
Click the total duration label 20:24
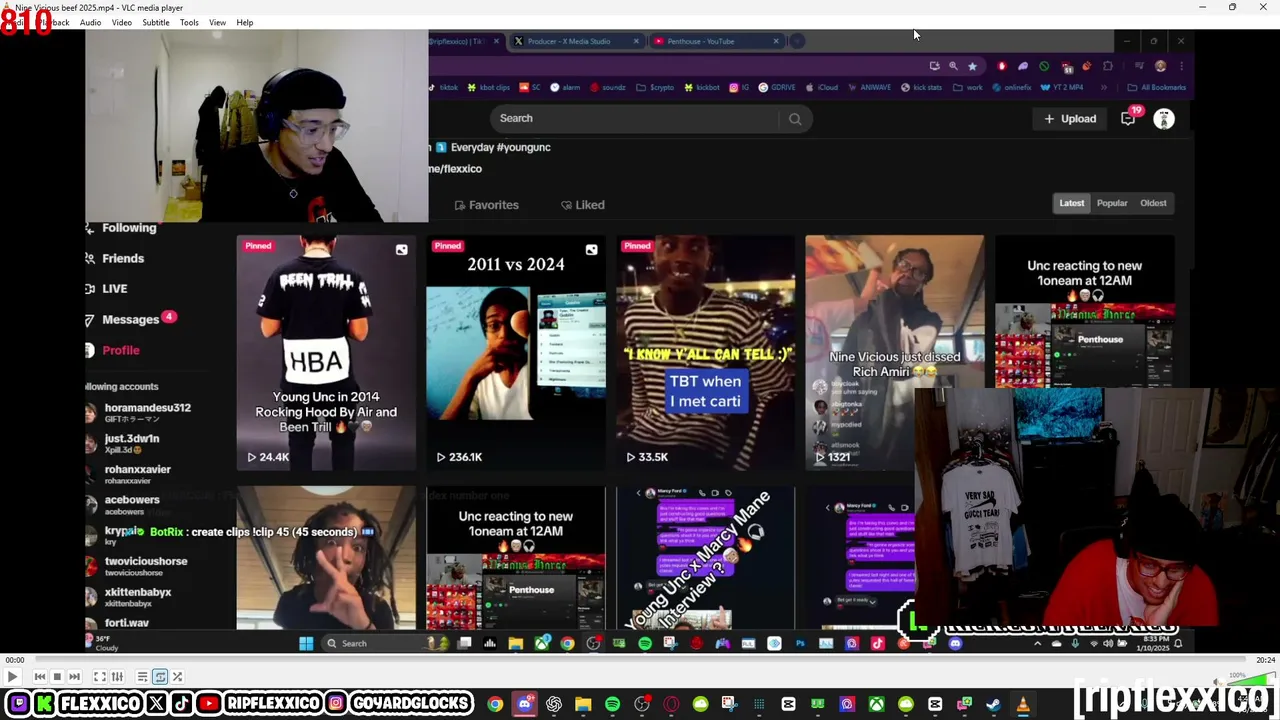(1265, 660)
